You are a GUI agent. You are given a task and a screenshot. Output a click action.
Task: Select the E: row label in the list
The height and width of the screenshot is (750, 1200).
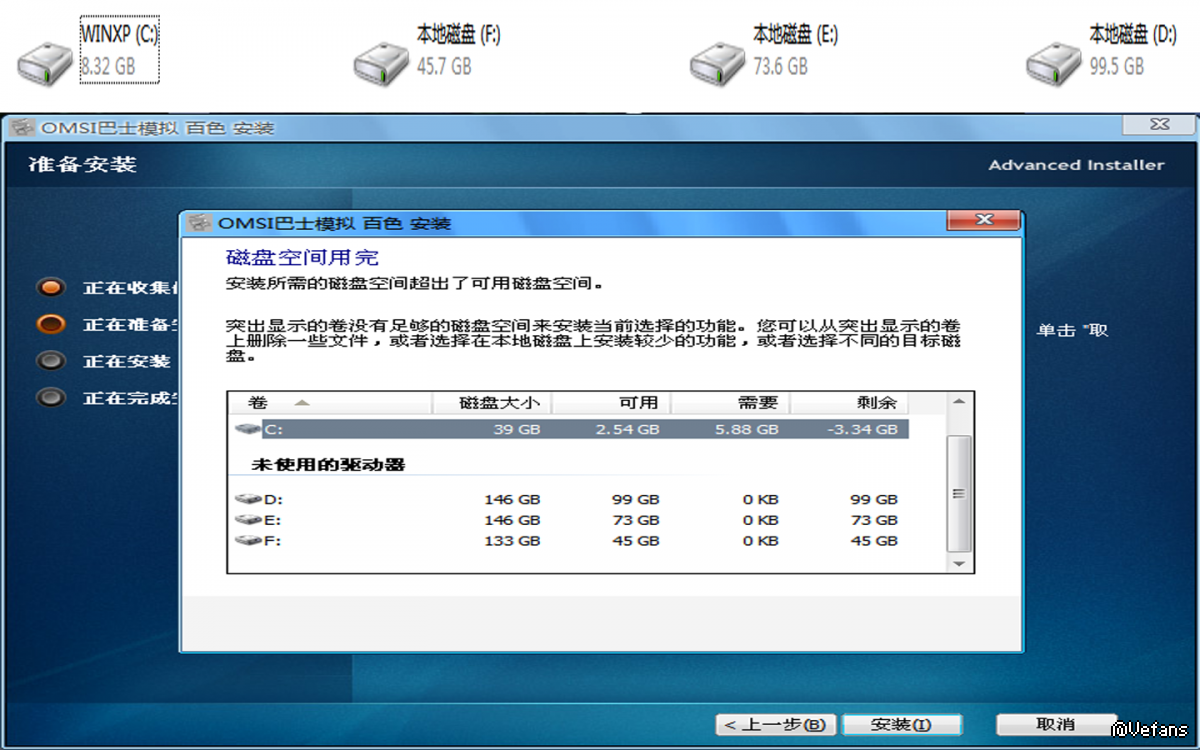273,519
